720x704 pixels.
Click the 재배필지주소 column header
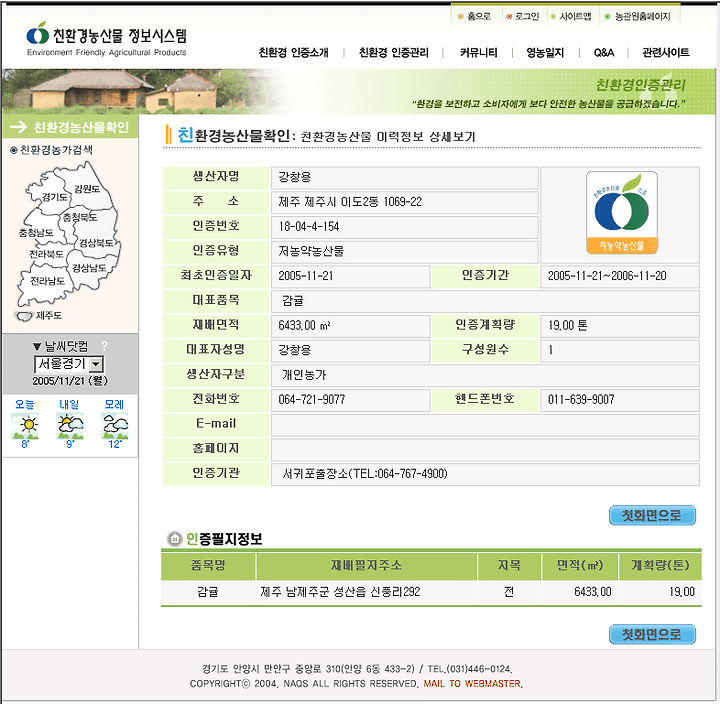[x=366, y=565]
